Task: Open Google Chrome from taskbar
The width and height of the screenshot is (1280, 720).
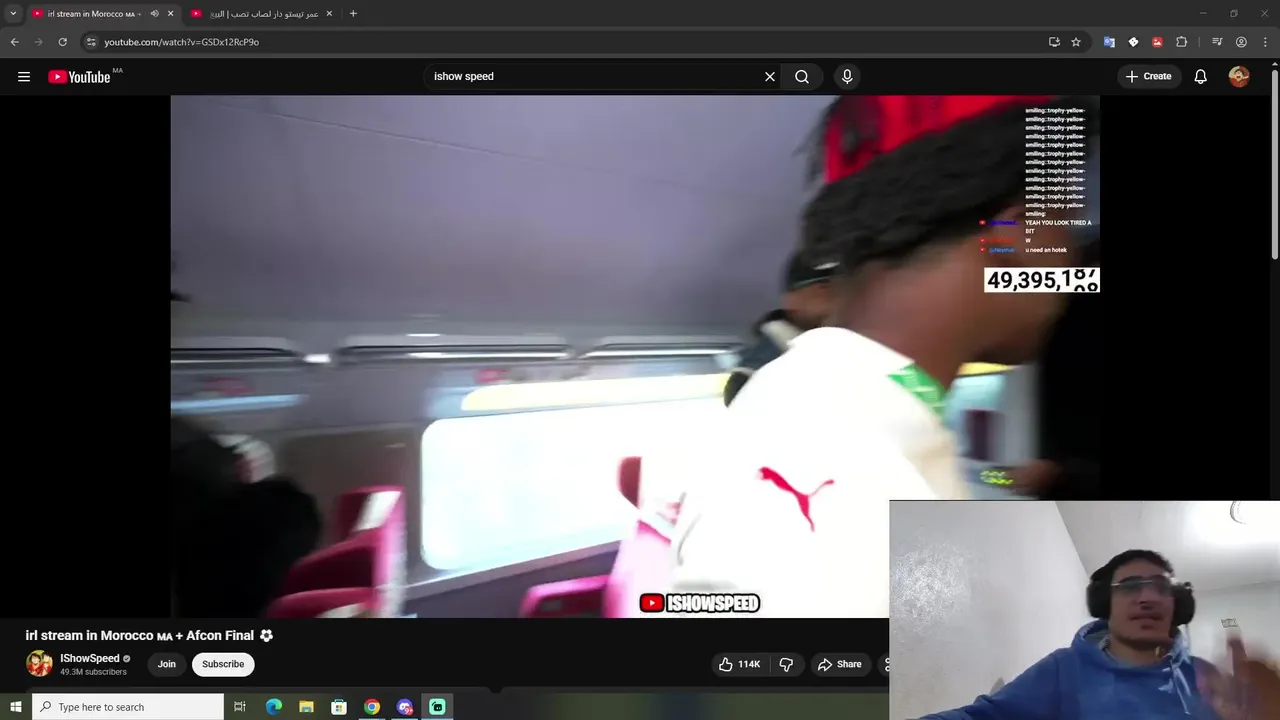Action: [372, 707]
